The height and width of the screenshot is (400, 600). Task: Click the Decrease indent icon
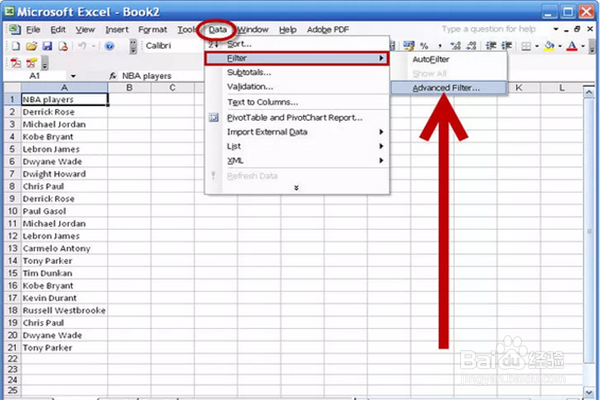491,46
